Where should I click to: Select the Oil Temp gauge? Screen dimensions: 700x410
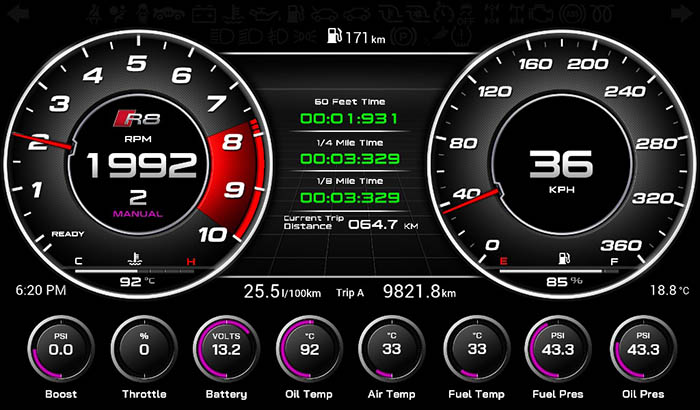coord(309,349)
